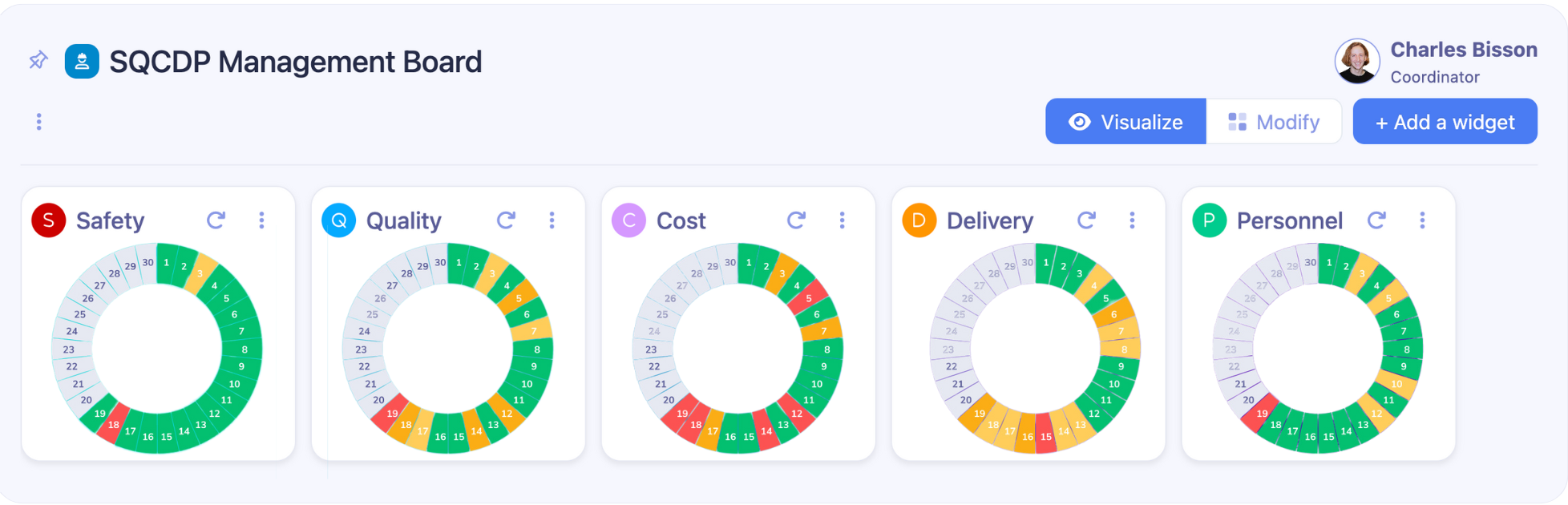Open the Safety widget options menu
Screen dimensions: 1568x505
click(262, 220)
